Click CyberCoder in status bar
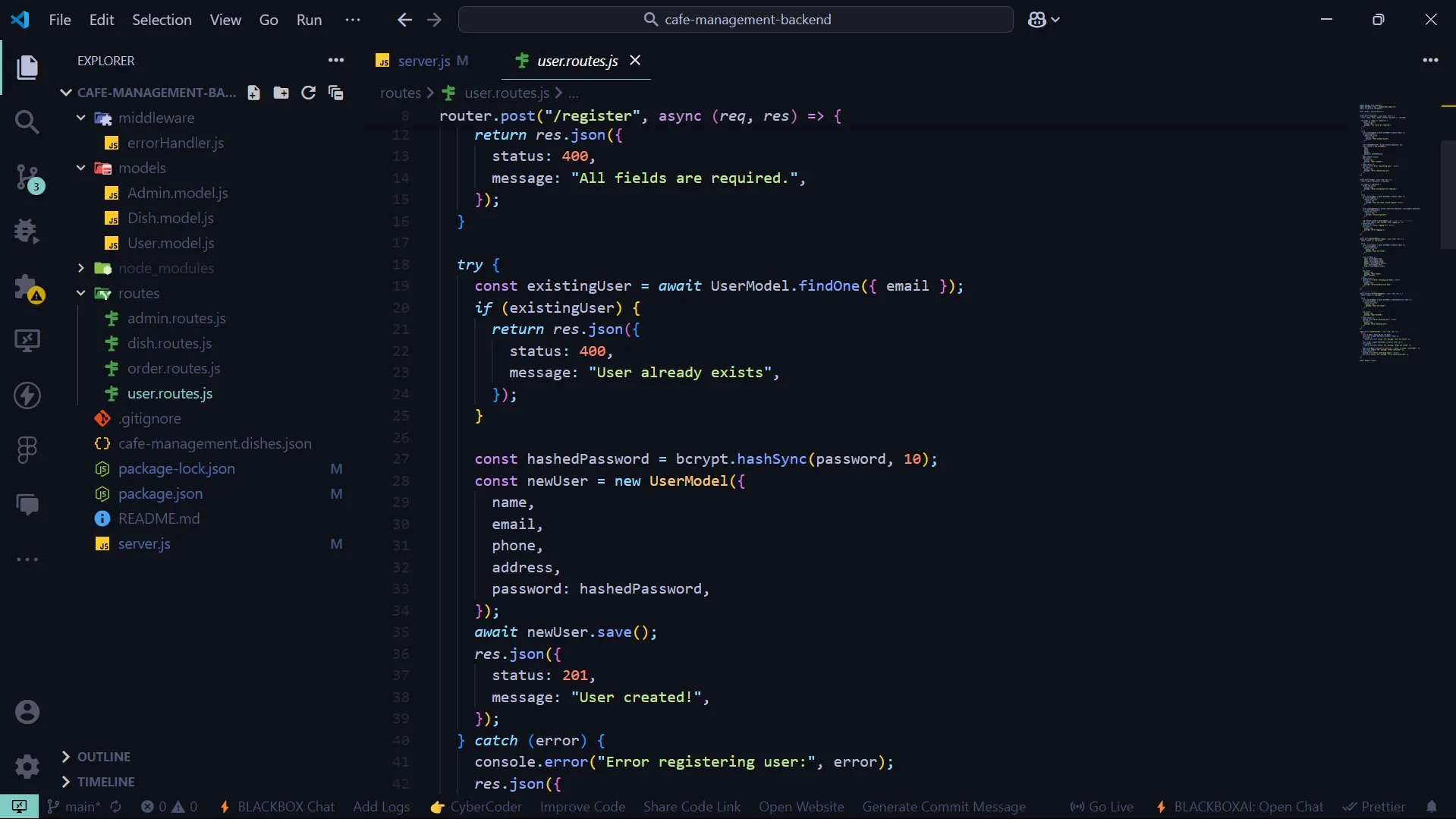The width and height of the screenshot is (1456, 819). click(x=476, y=807)
